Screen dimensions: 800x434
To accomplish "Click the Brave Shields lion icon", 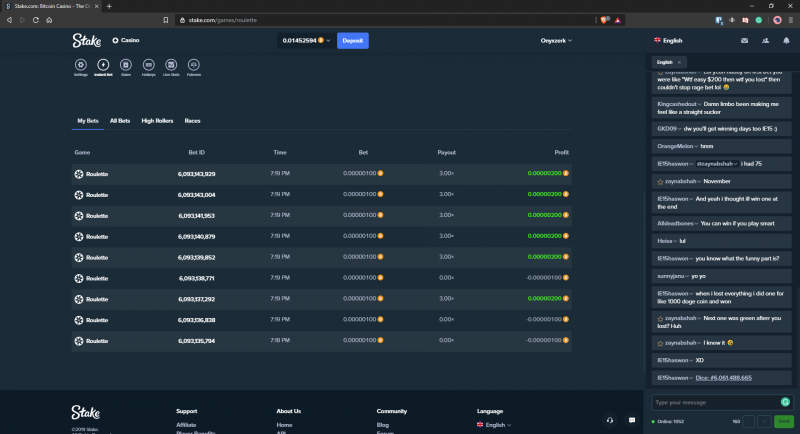I will pyautogui.click(x=605, y=20).
